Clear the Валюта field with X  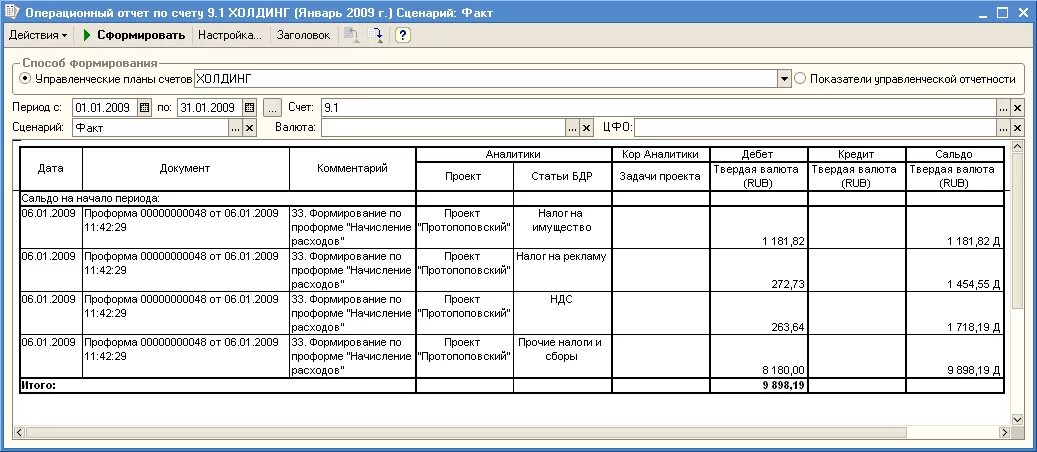click(586, 128)
